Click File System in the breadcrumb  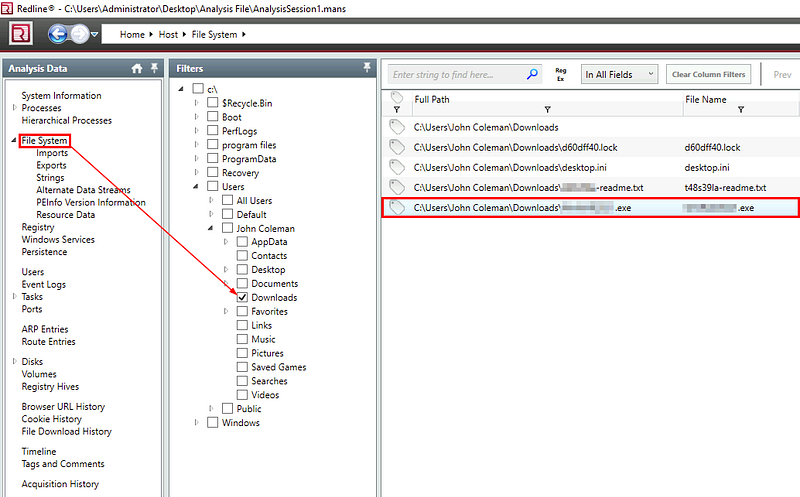[214, 34]
